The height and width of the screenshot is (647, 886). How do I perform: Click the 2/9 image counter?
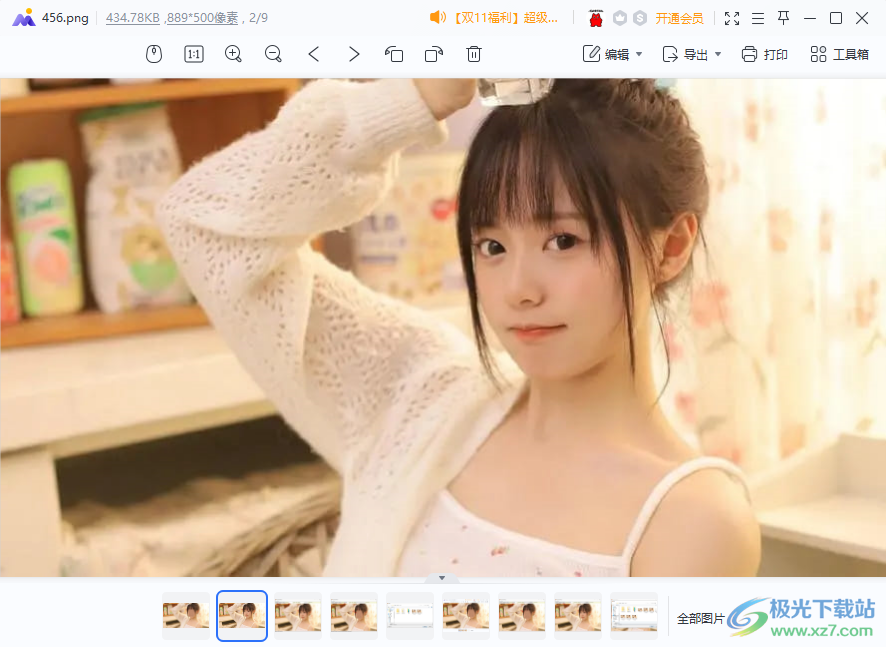258,18
